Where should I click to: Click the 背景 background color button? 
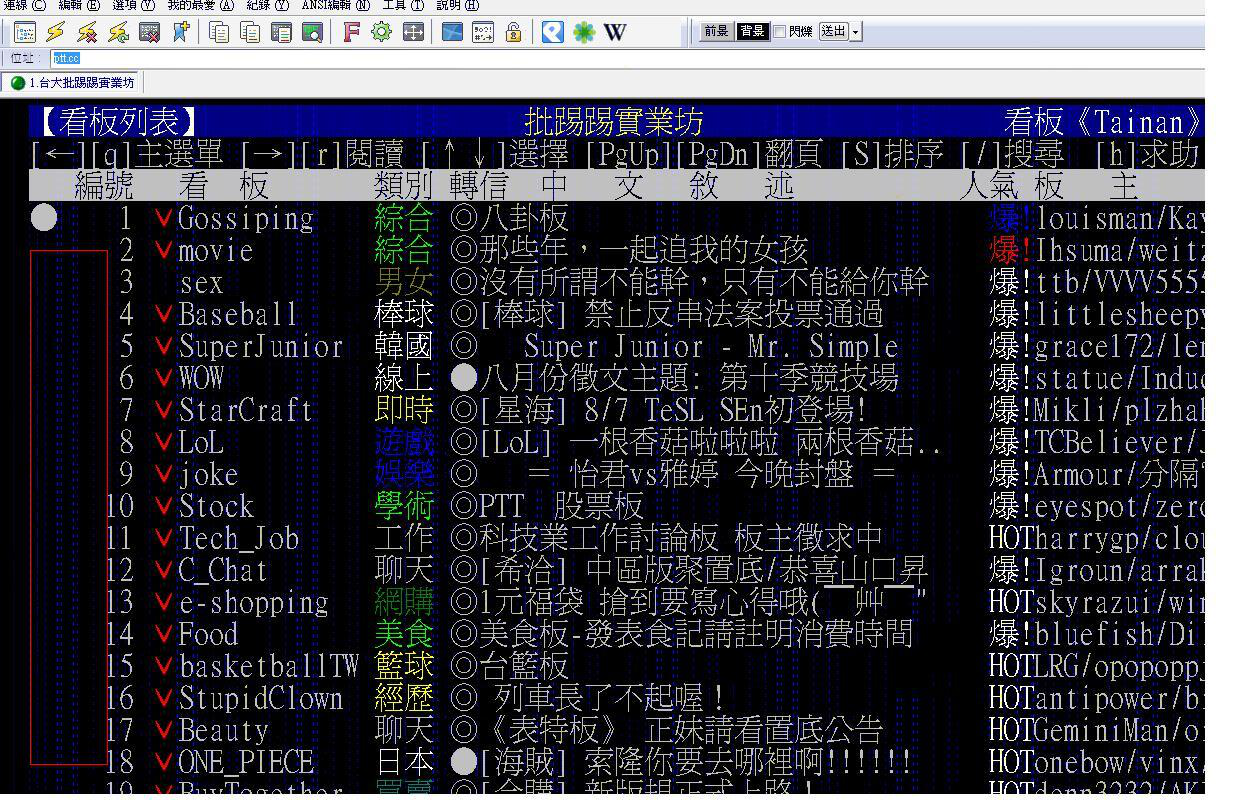pos(752,32)
